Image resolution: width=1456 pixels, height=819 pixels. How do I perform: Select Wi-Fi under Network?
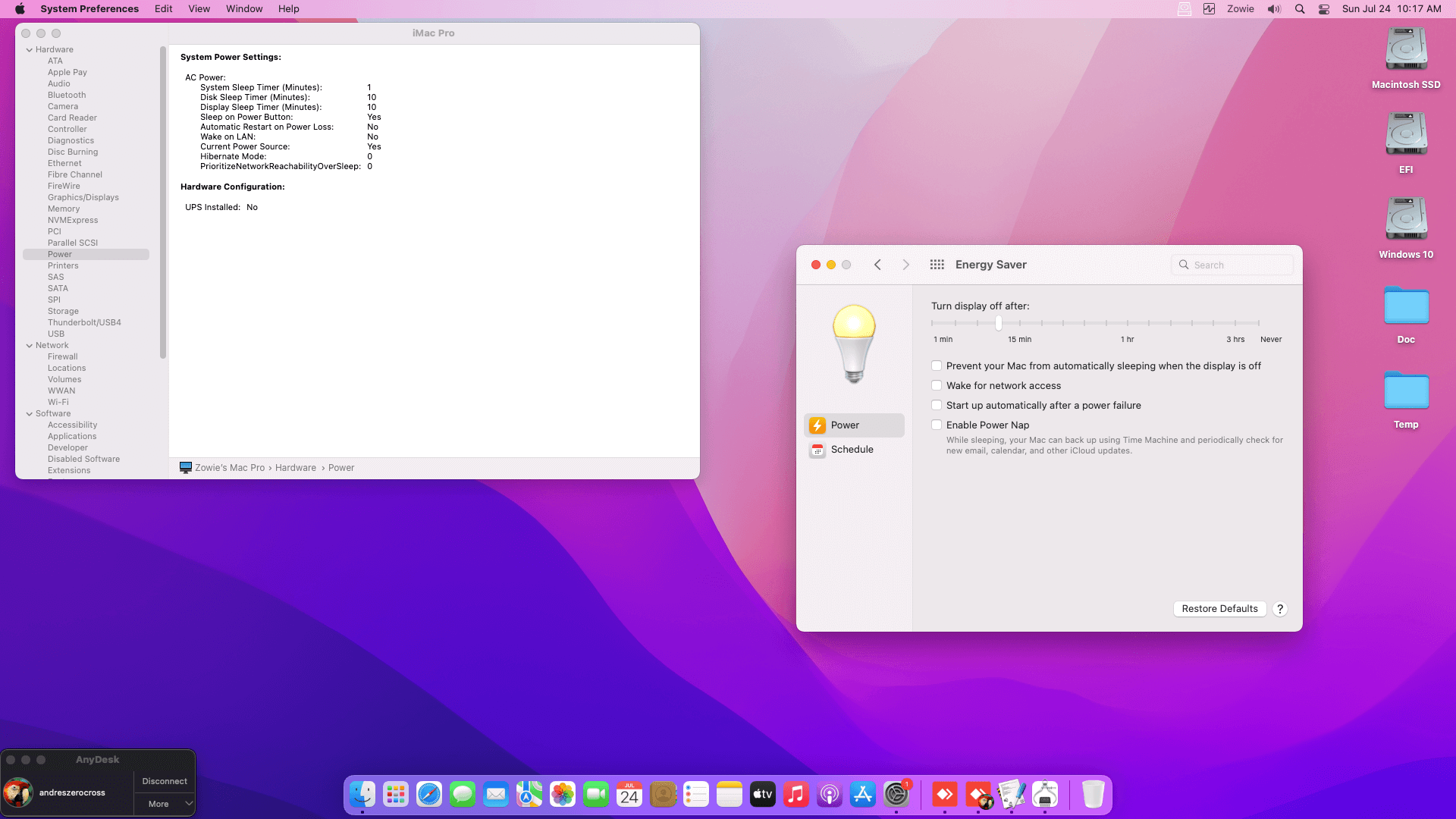58,403
